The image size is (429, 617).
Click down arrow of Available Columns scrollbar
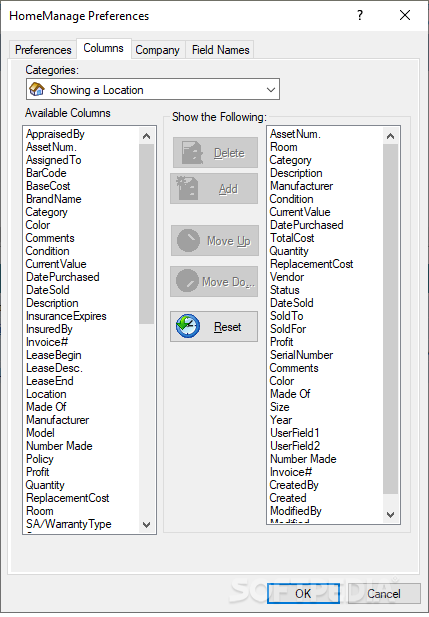[x=146, y=525]
